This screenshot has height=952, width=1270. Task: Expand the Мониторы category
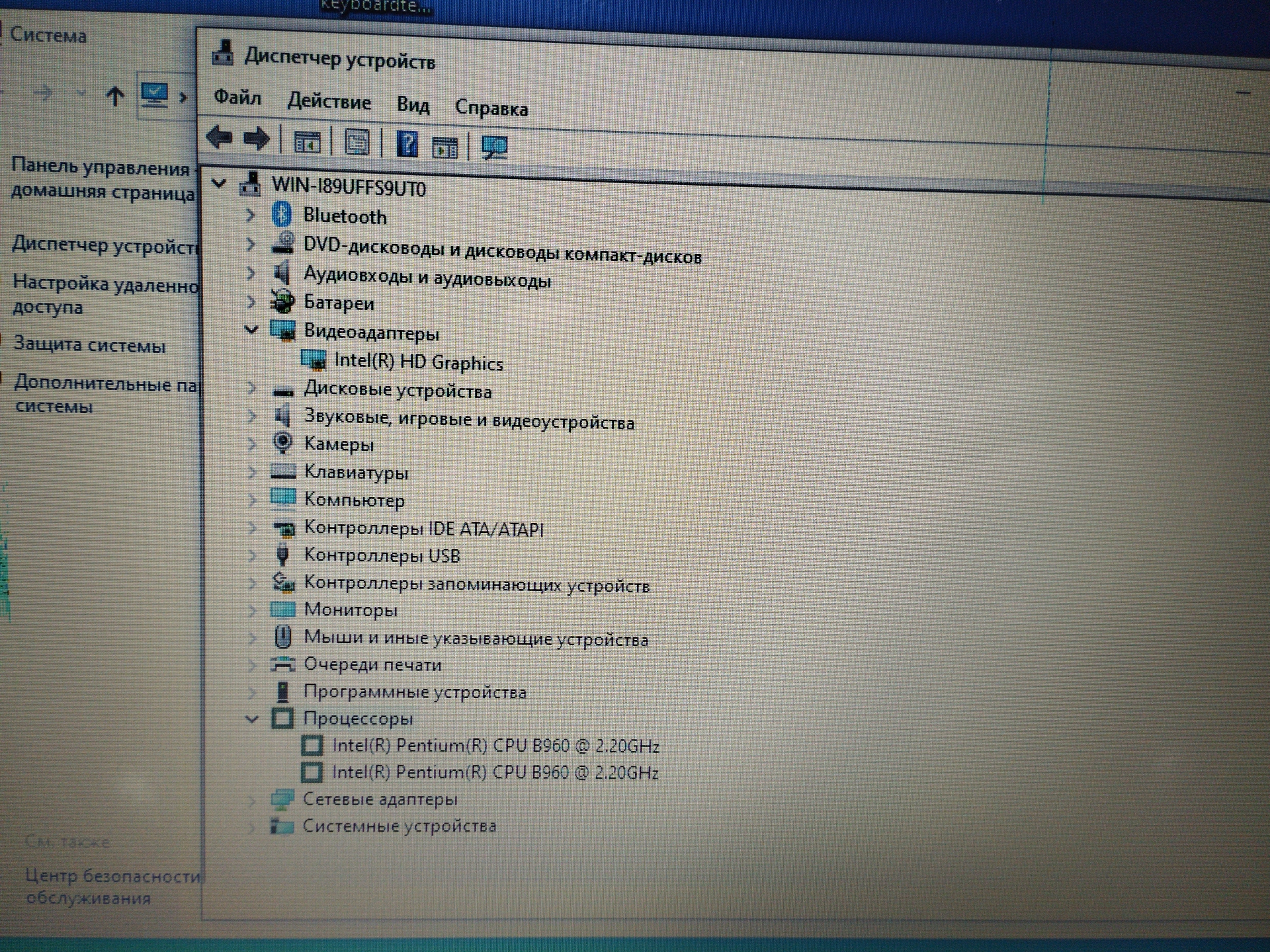click(252, 610)
